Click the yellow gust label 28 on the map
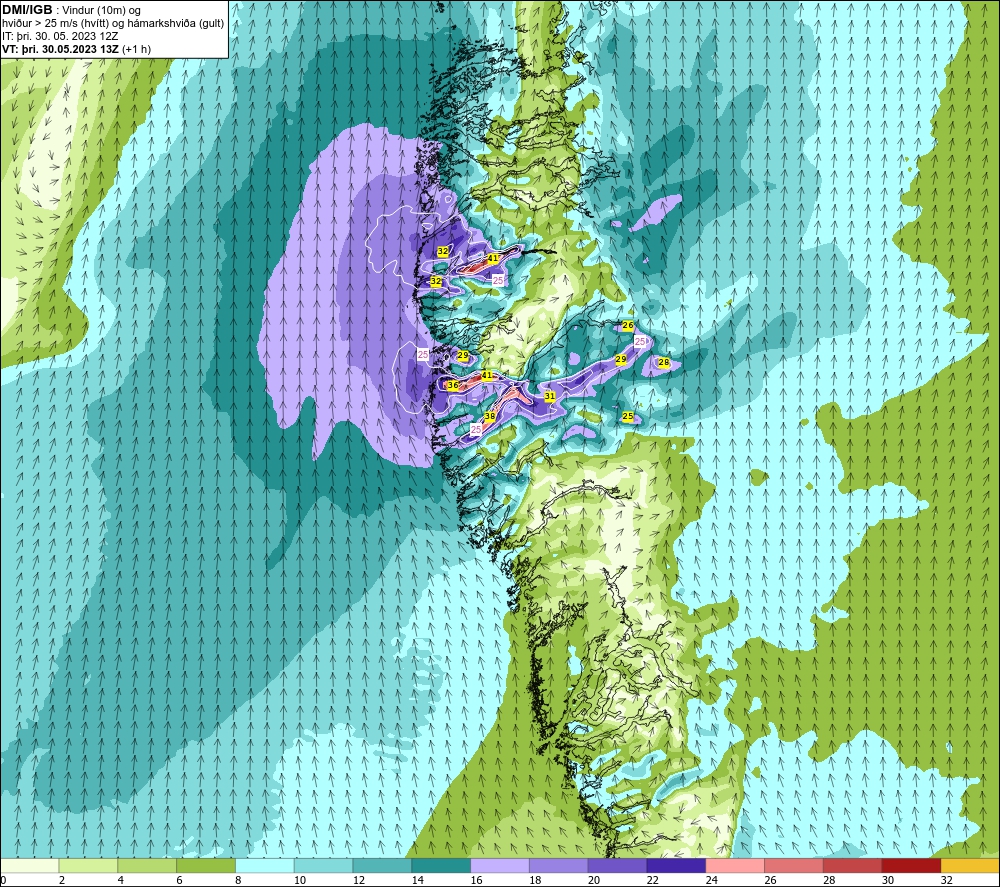The width and height of the screenshot is (1000, 887). pos(663,362)
